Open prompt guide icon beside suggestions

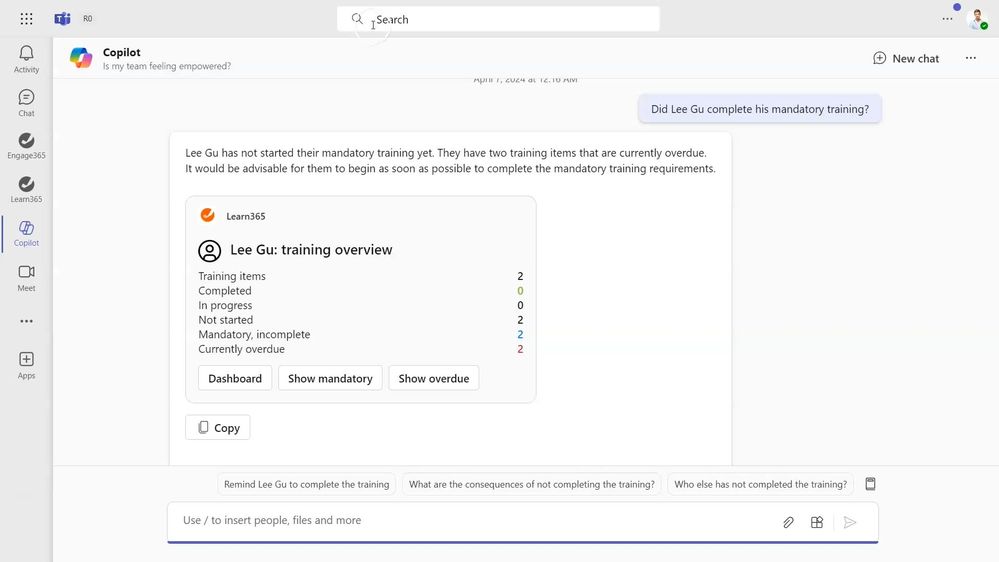pos(870,484)
